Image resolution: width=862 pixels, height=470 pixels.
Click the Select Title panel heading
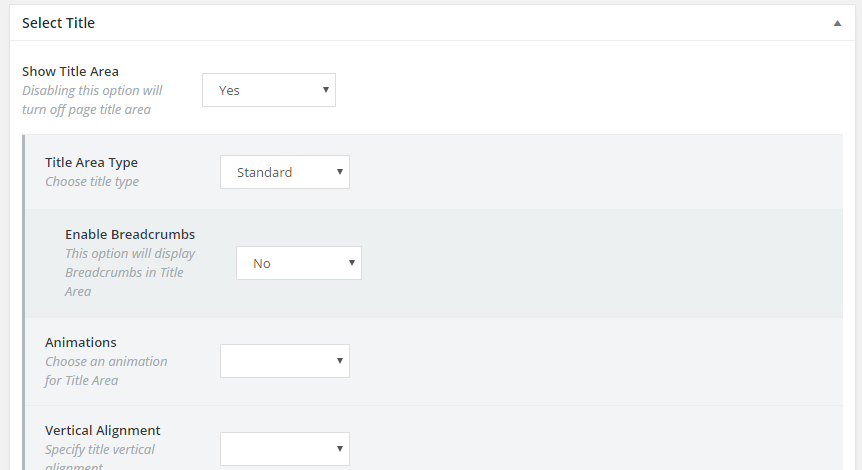tap(58, 22)
